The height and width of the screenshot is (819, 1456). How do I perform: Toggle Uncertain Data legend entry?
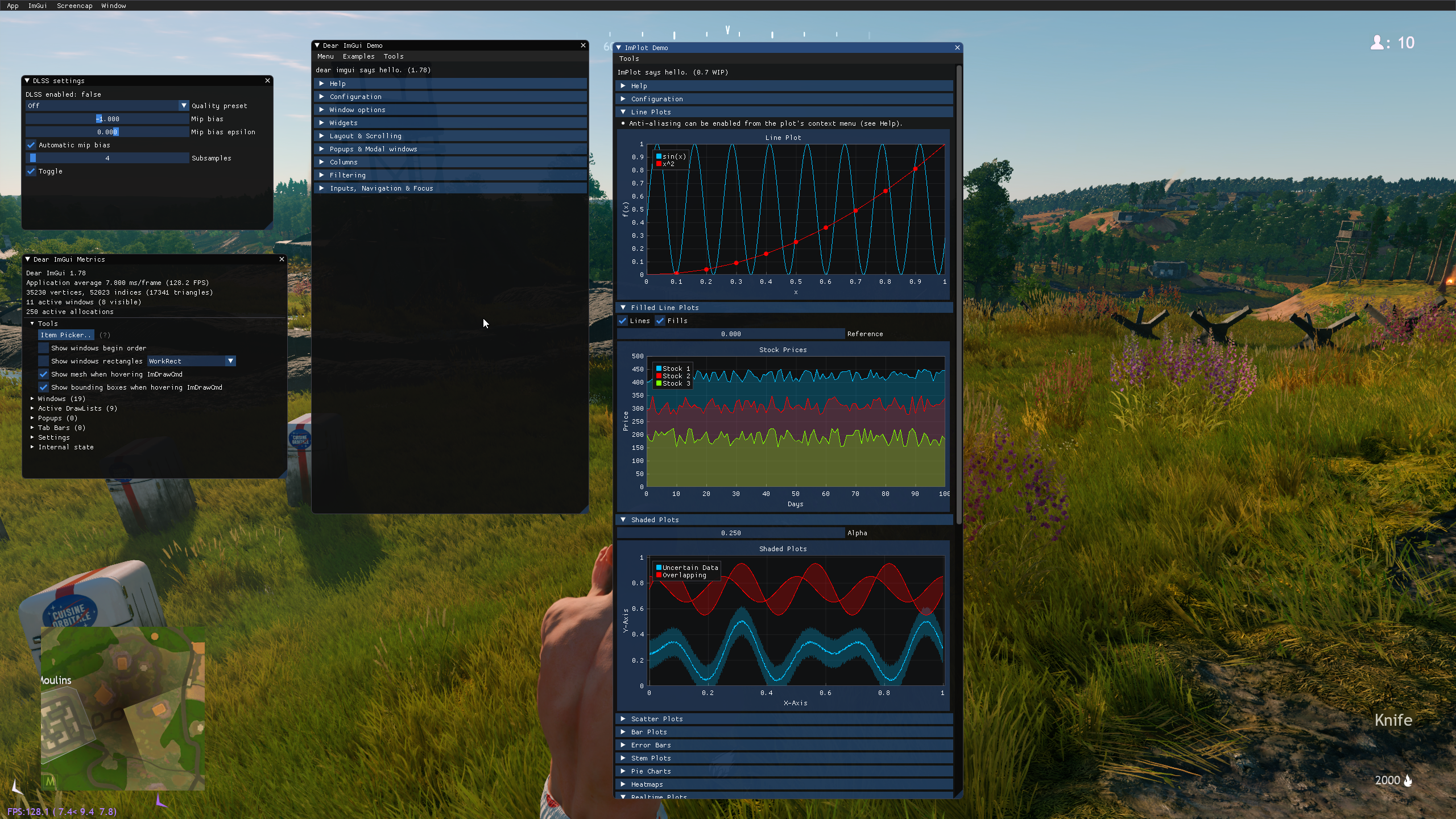(x=687, y=568)
